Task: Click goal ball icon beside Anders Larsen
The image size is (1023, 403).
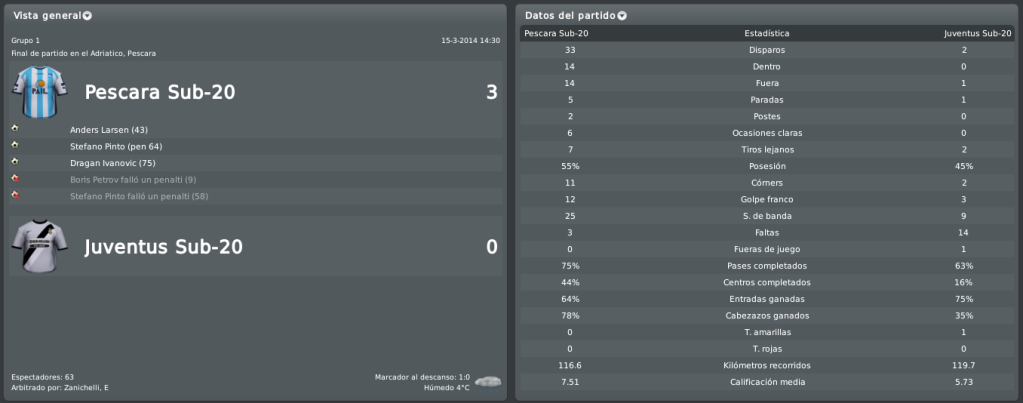Action: (15, 128)
